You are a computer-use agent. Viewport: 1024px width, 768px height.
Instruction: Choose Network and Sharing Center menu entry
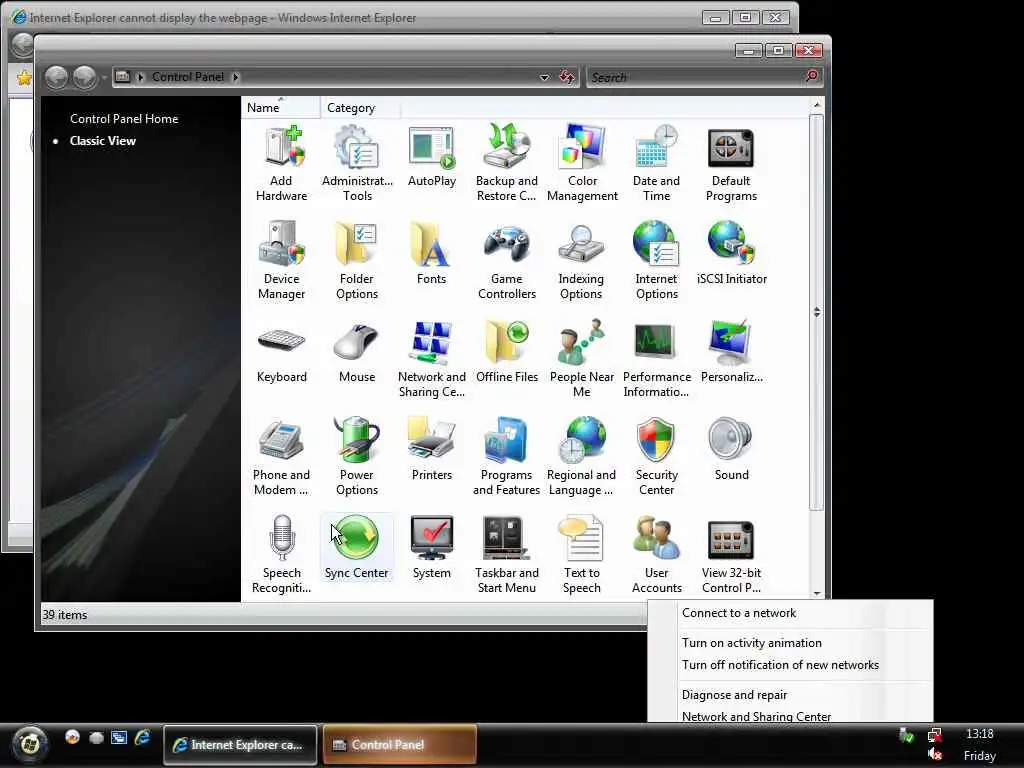coord(756,715)
